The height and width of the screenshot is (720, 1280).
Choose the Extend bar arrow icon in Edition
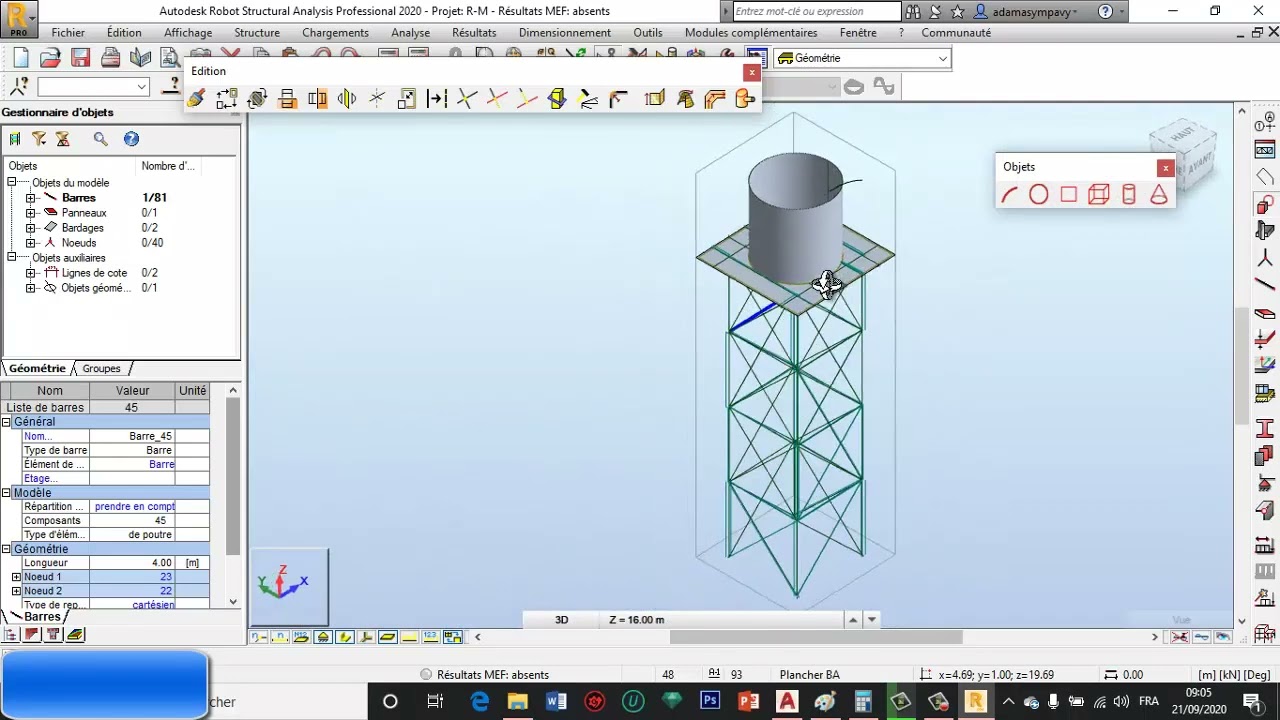[x=436, y=98]
